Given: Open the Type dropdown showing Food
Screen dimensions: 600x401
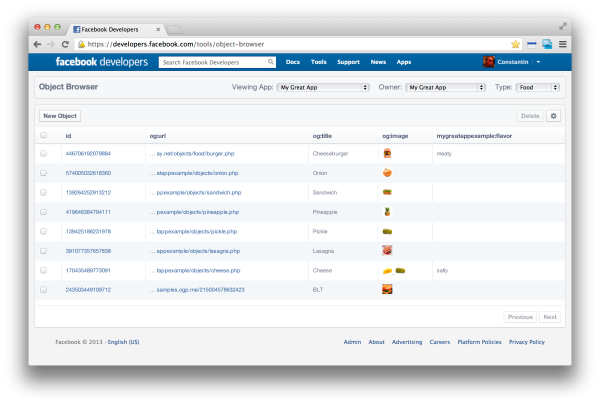Looking at the screenshot, I should (538, 87).
